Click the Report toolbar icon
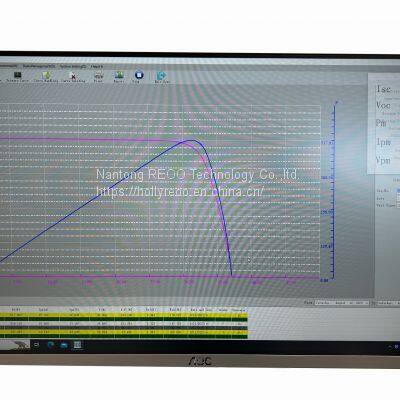 (119, 75)
